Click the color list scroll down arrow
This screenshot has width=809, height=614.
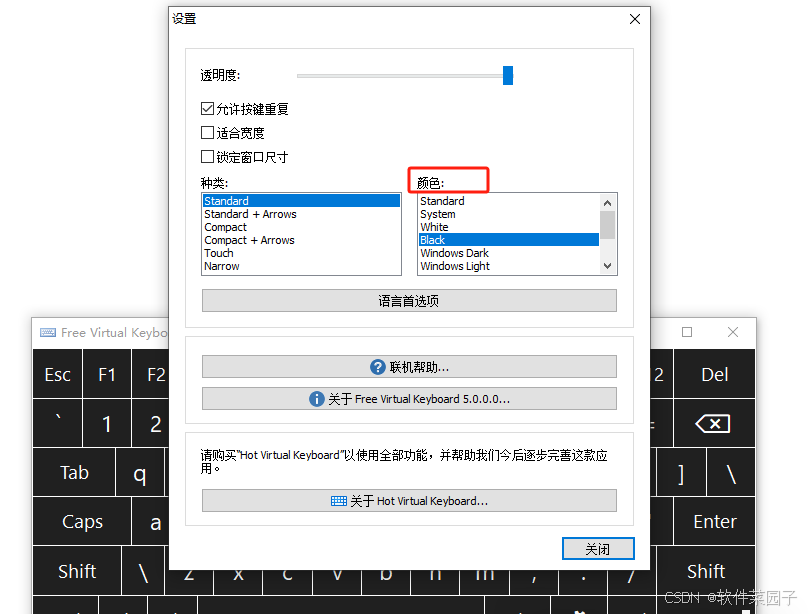pyautogui.click(x=607, y=266)
